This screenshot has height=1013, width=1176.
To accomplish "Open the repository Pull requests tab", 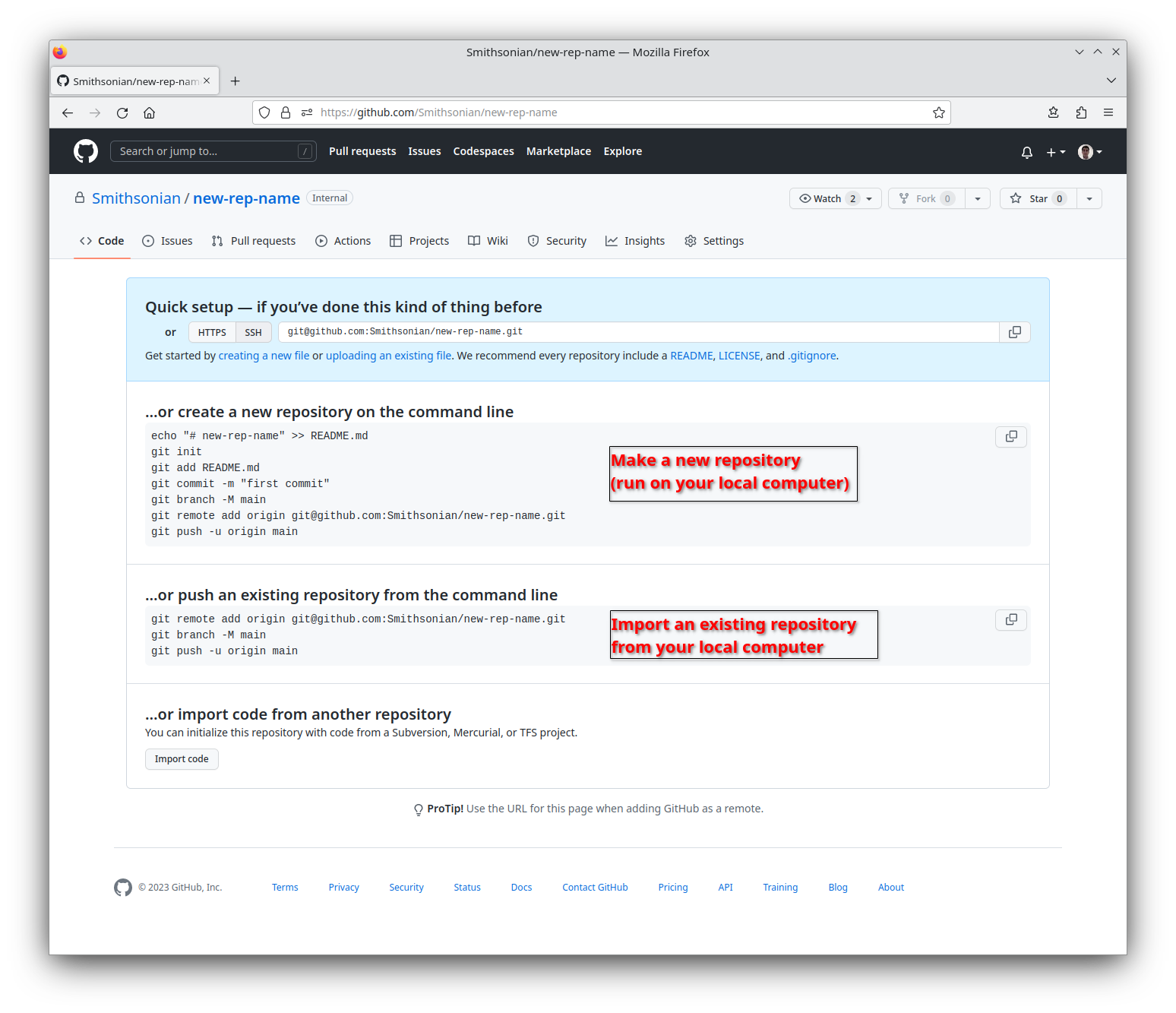I will click(x=254, y=241).
